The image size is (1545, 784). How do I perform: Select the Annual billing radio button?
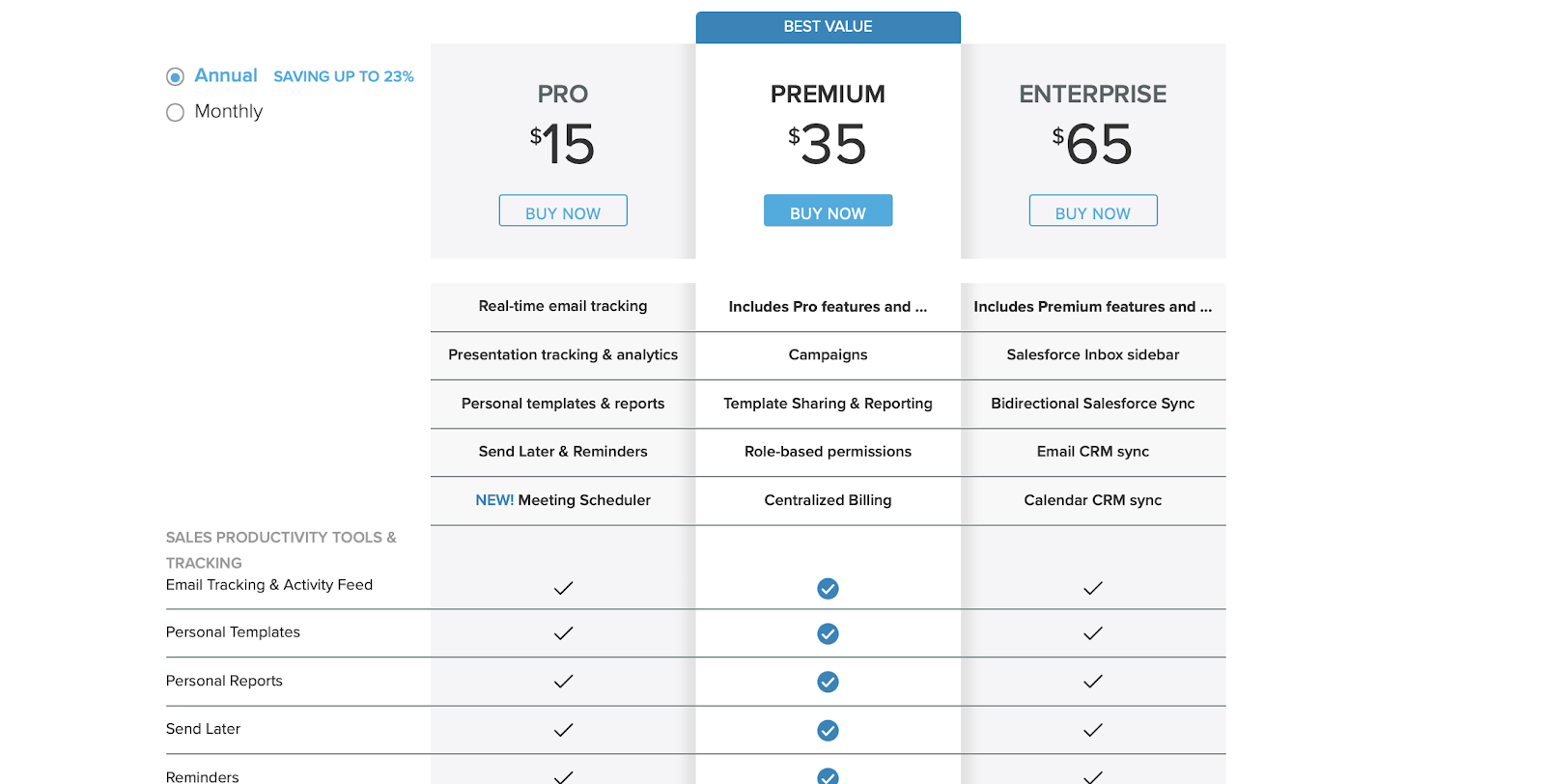pyautogui.click(x=175, y=77)
